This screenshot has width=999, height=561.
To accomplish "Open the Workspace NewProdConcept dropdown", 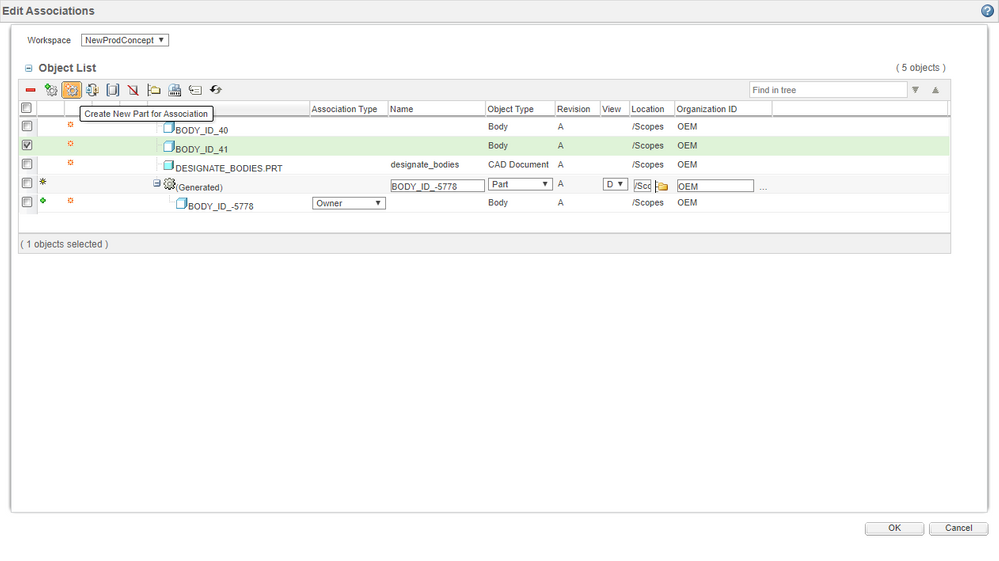I will 125,40.
